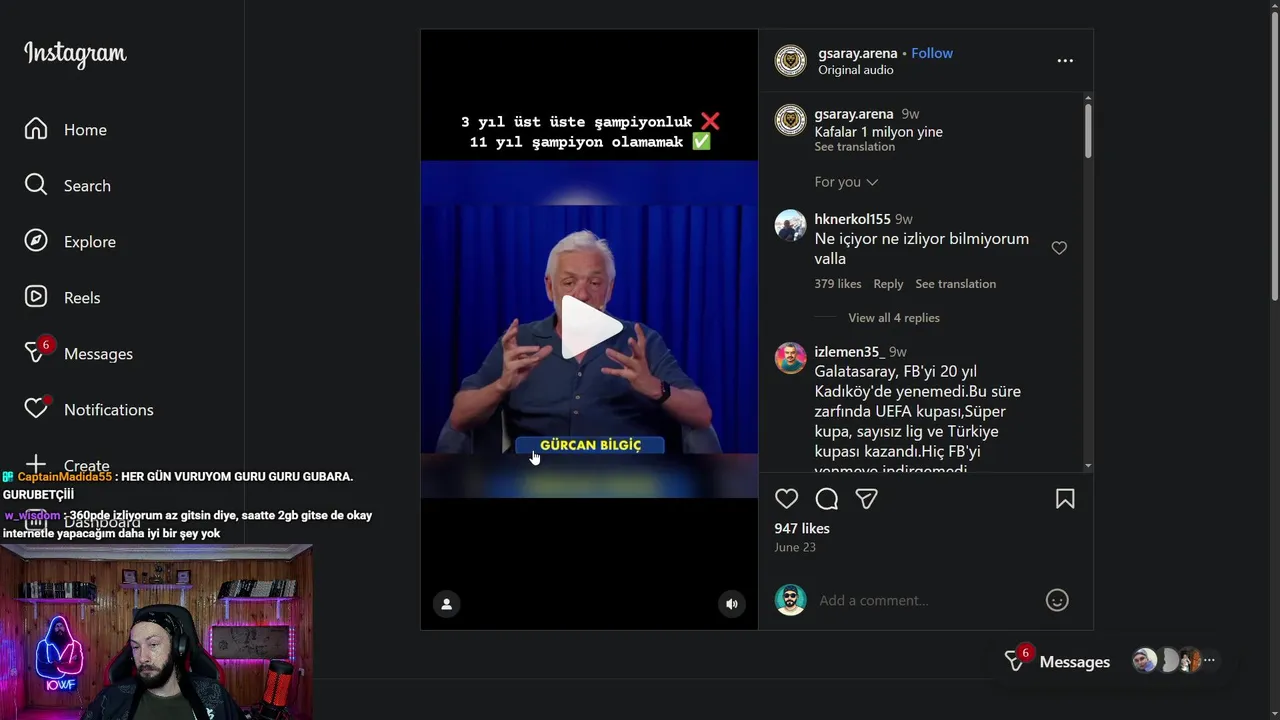The width and height of the screenshot is (1280, 720).
Task: Open emoji picker in comment box
Action: (x=1057, y=600)
